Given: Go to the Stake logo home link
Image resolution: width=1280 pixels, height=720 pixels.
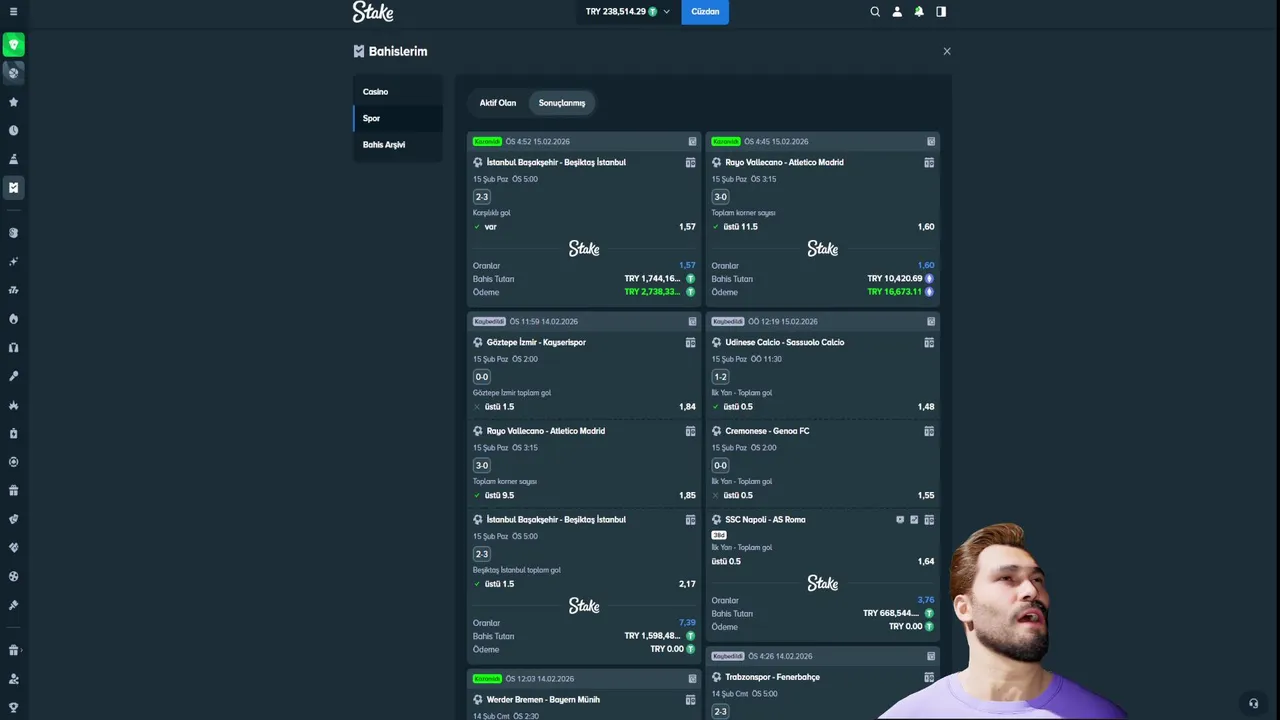Looking at the screenshot, I should coord(373,12).
